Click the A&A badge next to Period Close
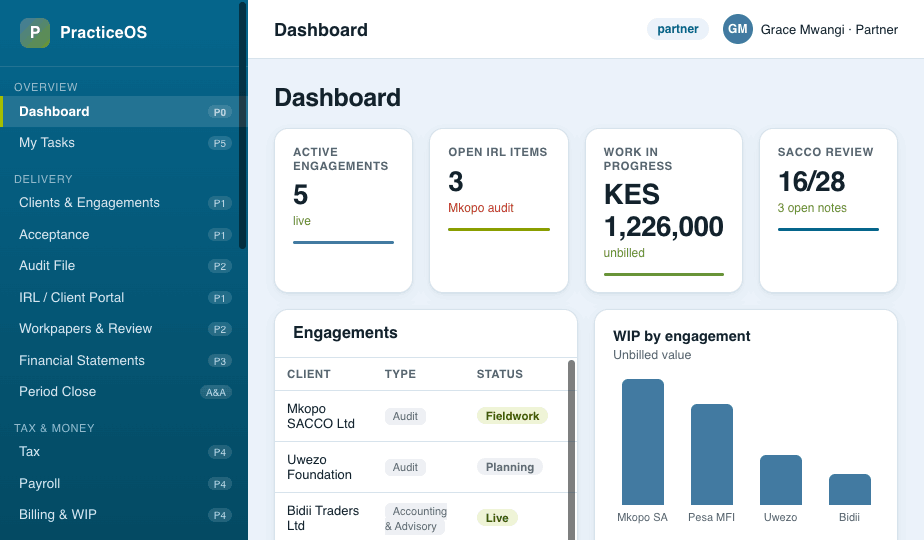 pyautogui.click(x=216, y=393)
